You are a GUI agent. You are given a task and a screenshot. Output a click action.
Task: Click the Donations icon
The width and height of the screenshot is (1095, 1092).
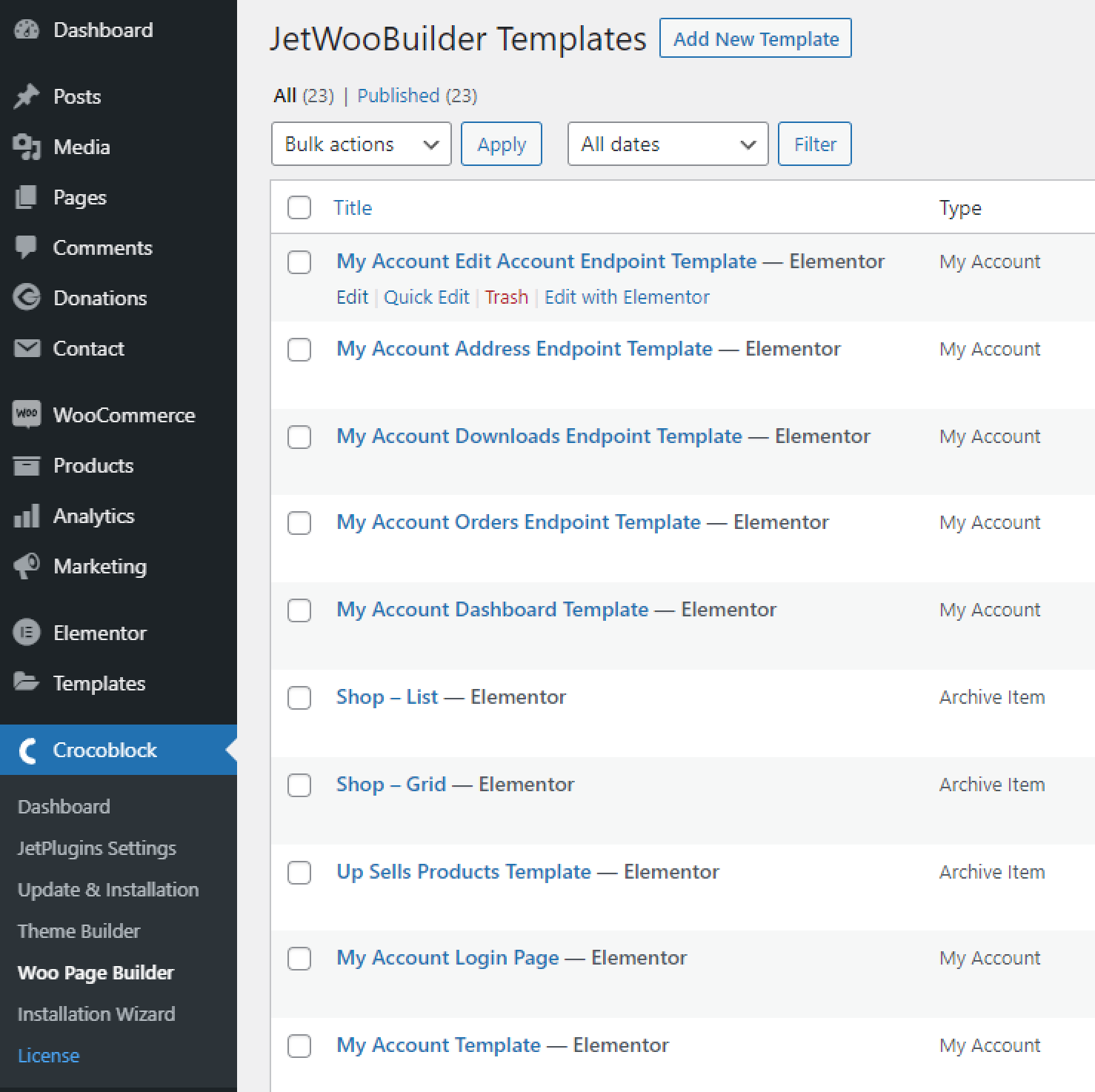[x=27, y=298]
